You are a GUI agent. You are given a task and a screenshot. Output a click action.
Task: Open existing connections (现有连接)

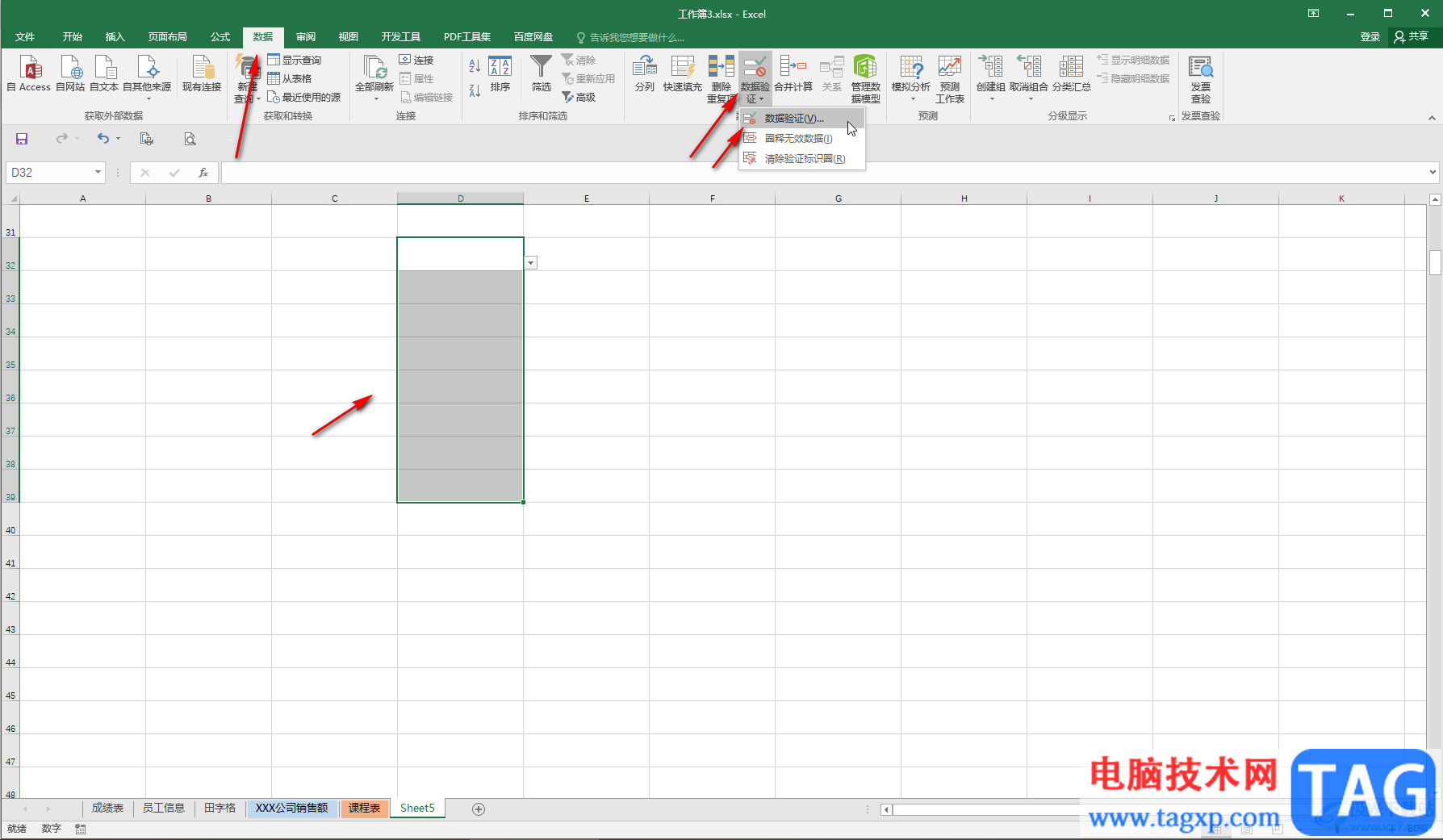[202, 73]
